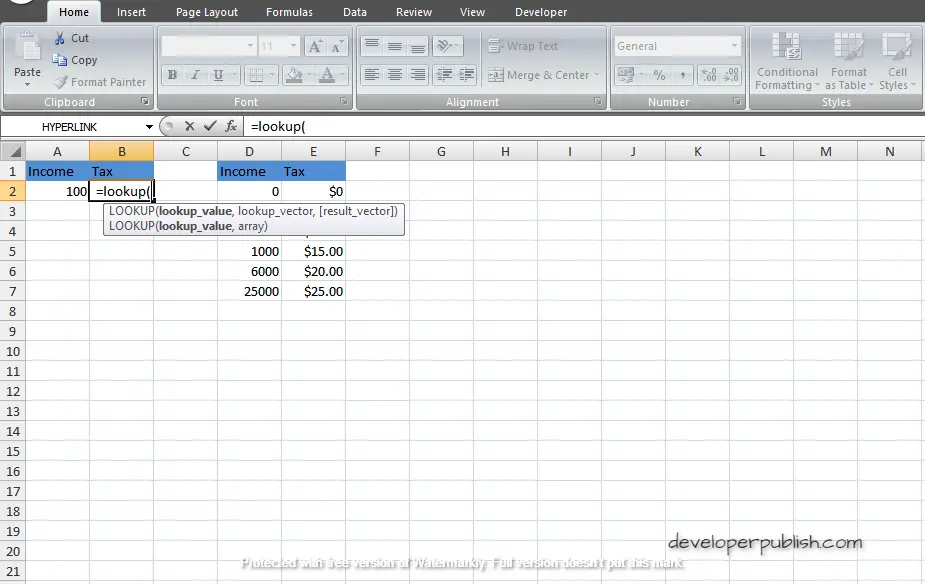Click Increase Decimal icon
Screen dimensions: 925x584
coord(709,75)
